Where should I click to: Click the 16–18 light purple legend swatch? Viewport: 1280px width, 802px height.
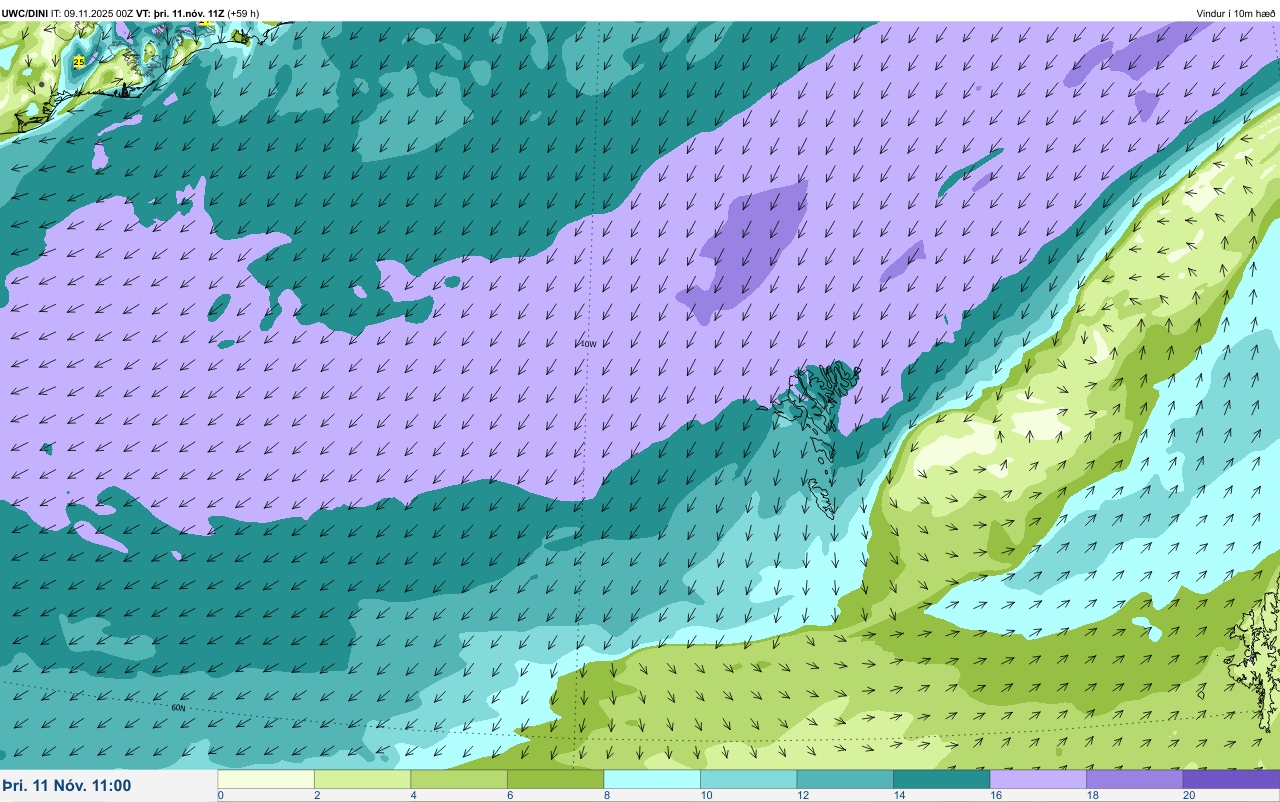point(1038,779)
